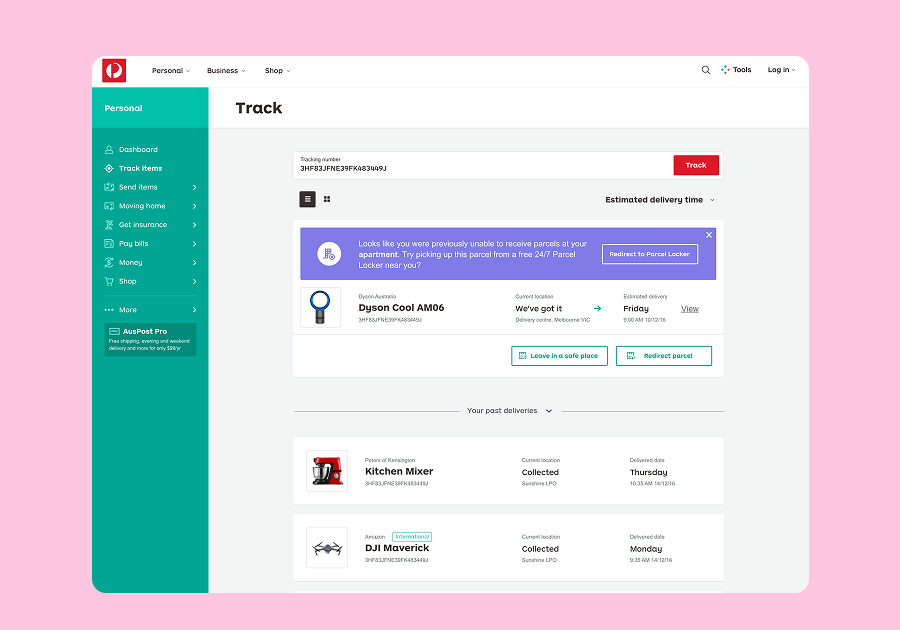Open the View link for Dyson parcel
900x630 pixels.
coord(690,309)
